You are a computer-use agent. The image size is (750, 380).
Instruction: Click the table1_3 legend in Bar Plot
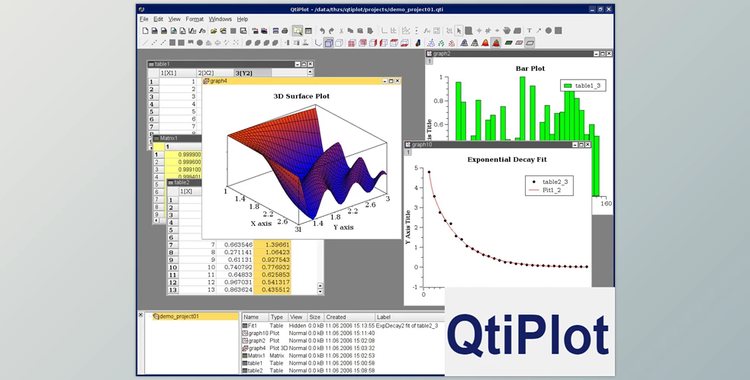pos(582,86)
